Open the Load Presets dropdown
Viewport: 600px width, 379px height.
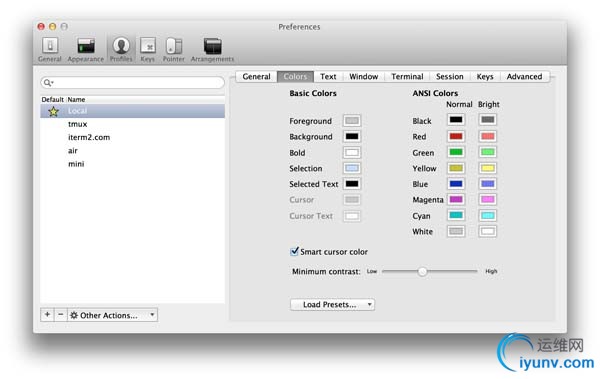(x=332, y=304)
